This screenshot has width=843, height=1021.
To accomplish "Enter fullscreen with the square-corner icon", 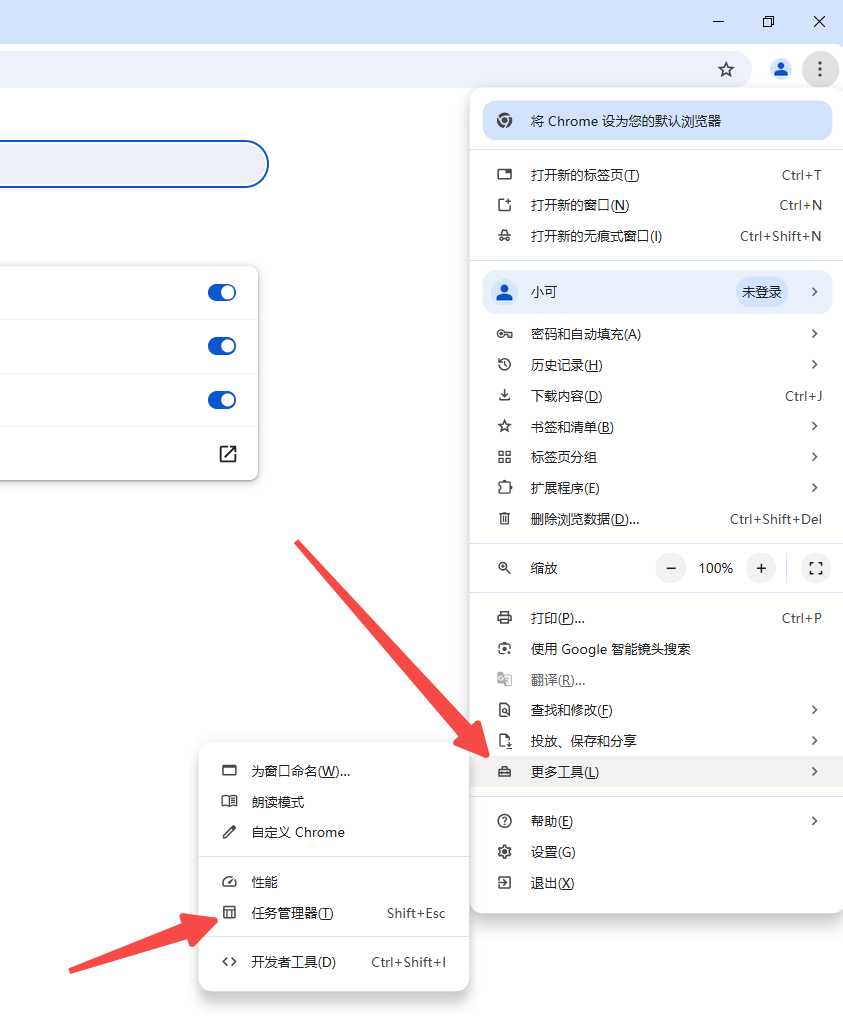I will pyautogui.click(x=816, y=568).
